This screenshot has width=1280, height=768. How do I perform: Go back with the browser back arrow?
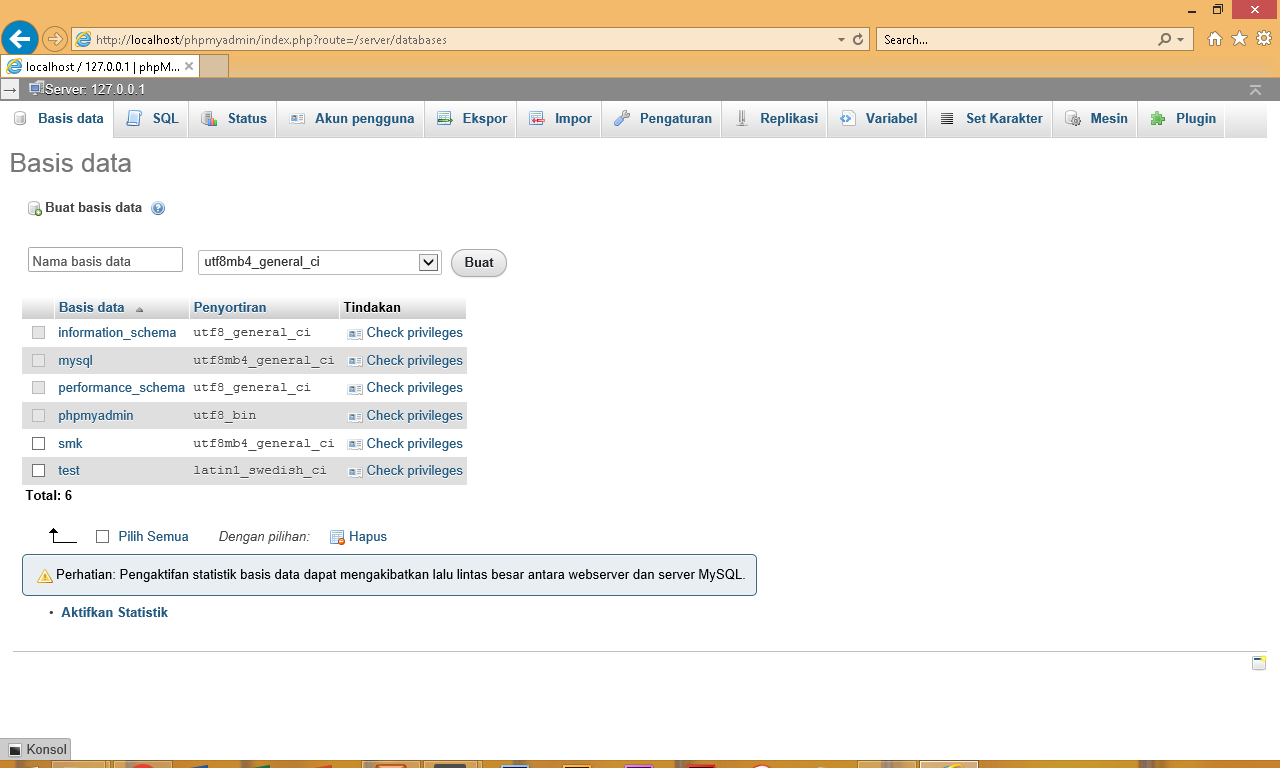point(19,40)
